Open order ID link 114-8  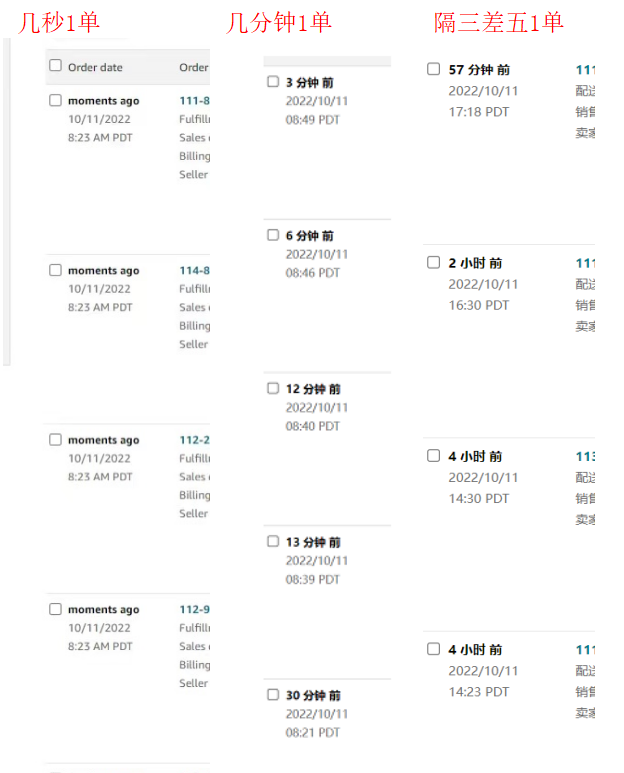[x=195, y=270]
